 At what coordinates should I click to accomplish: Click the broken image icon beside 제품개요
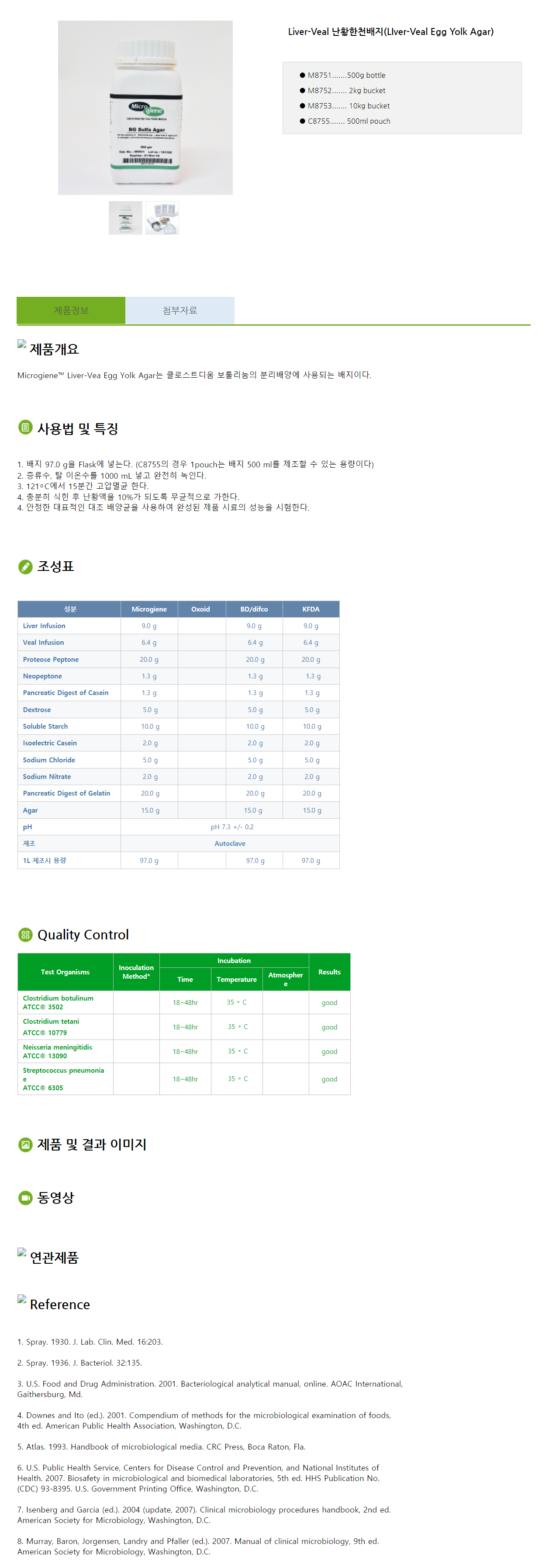click(x=22, y=344)
